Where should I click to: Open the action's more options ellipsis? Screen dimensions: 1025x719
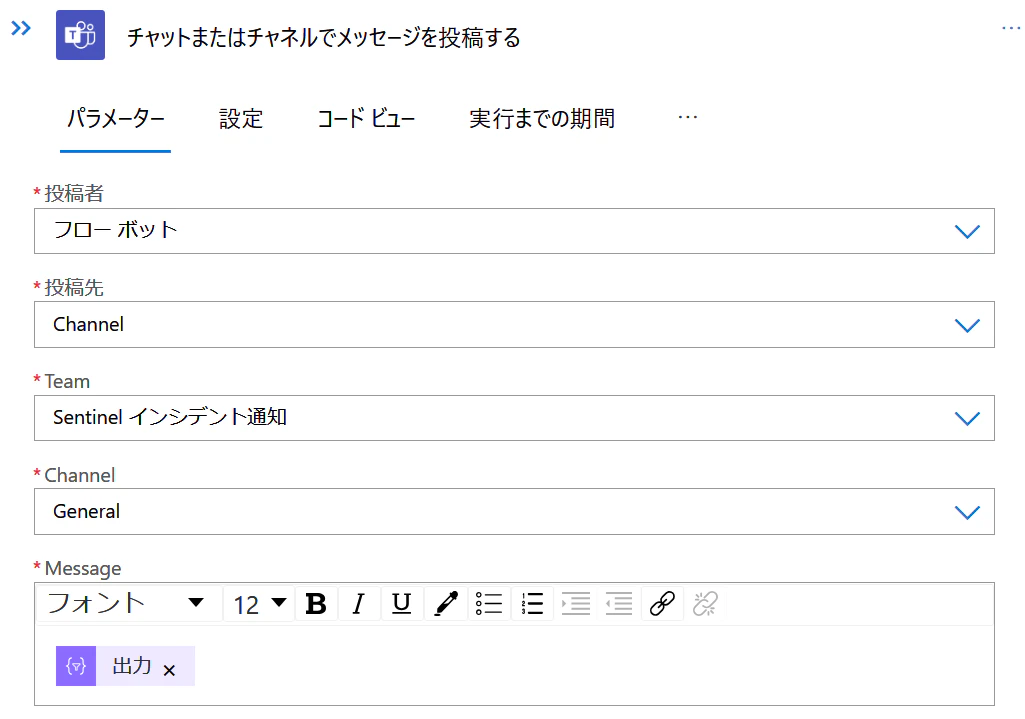pyautogui.click(x=1011, y=28)
